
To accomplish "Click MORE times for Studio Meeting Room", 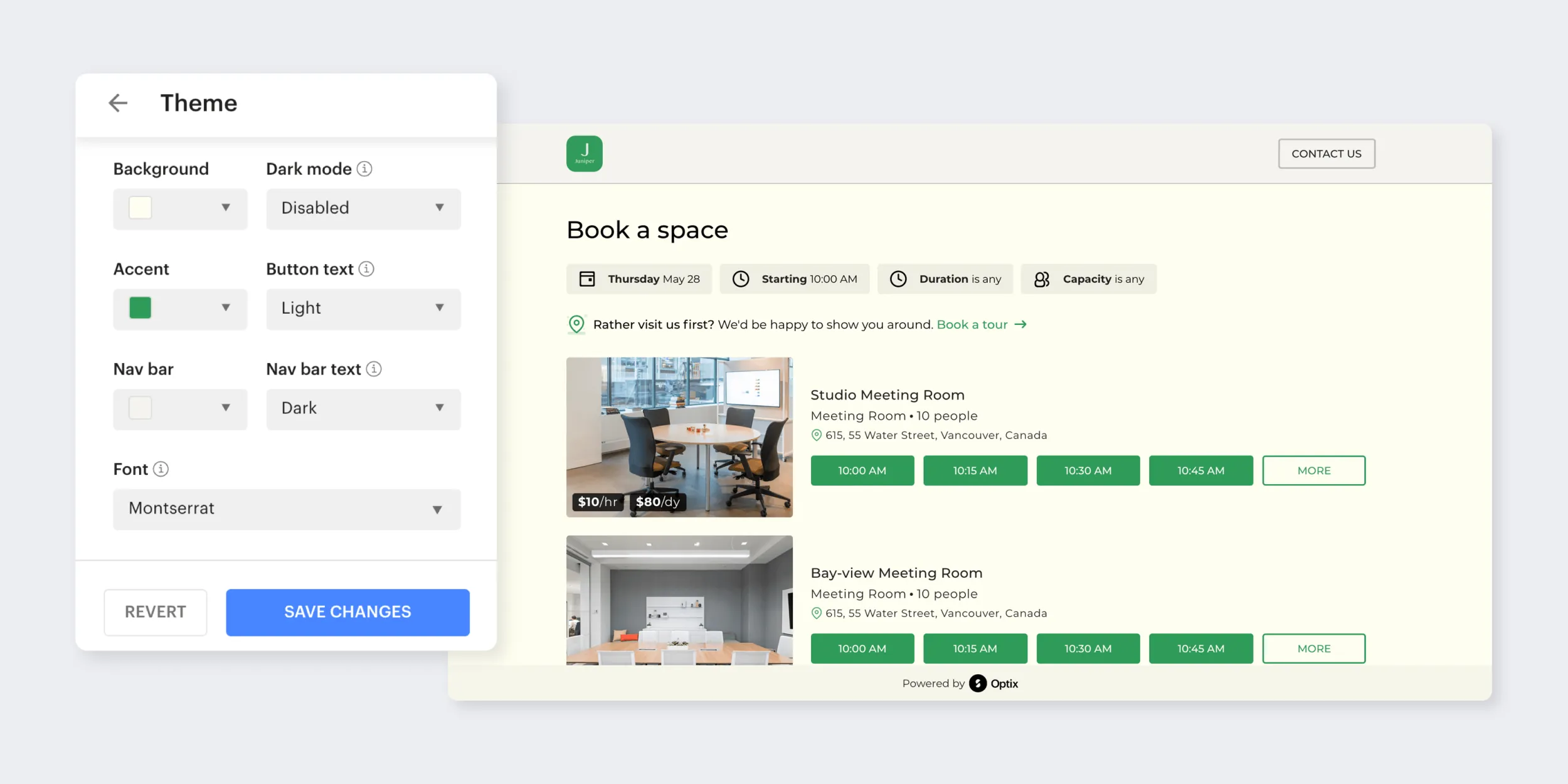I will coord(1314,470).
